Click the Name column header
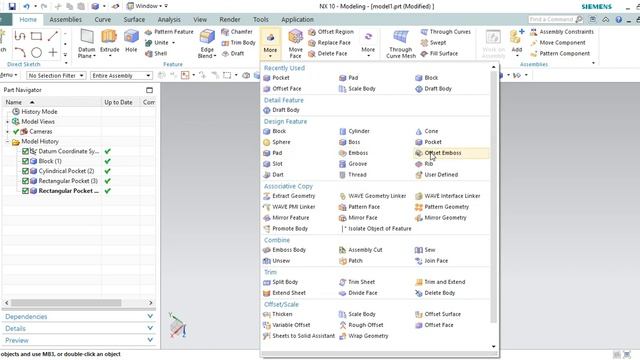The height and width of the screenshot is (360, 640). coord(52,102)
